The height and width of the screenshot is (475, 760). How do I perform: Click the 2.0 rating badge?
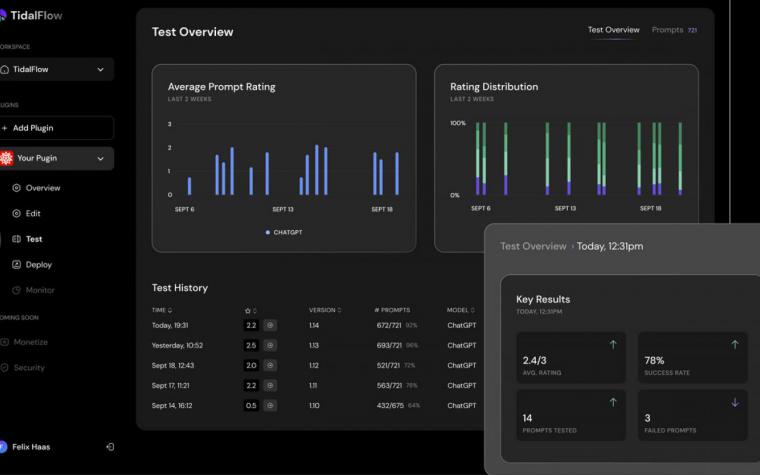[x=251, y=365]
